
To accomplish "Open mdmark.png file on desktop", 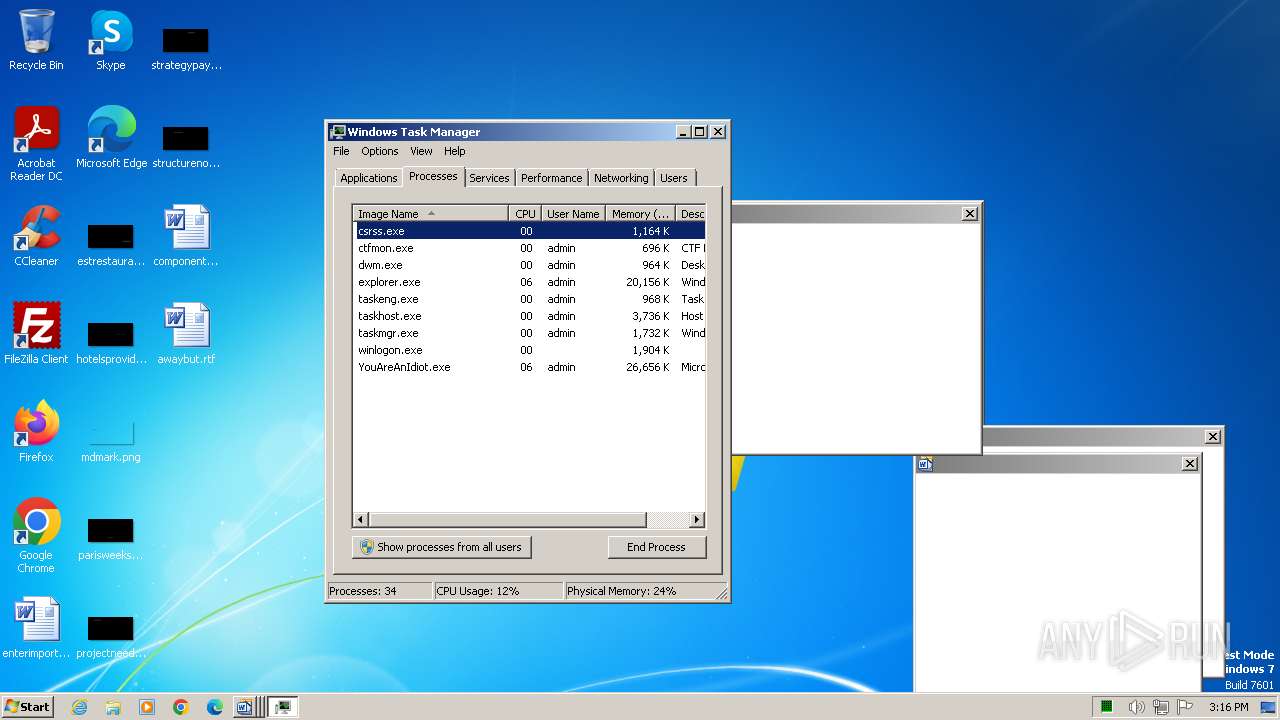I will [x=111, y=440].
